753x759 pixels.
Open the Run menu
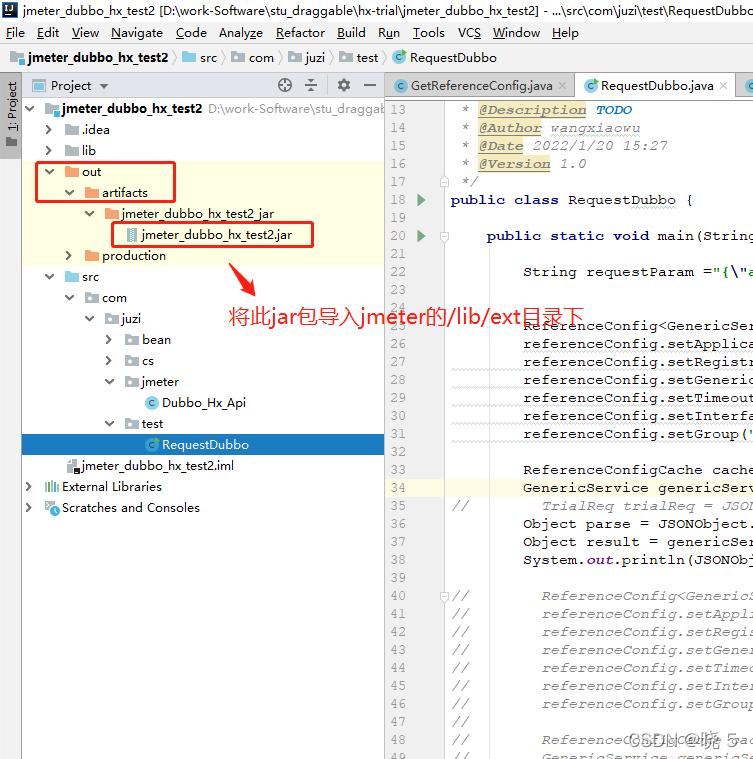click(389, 33)
